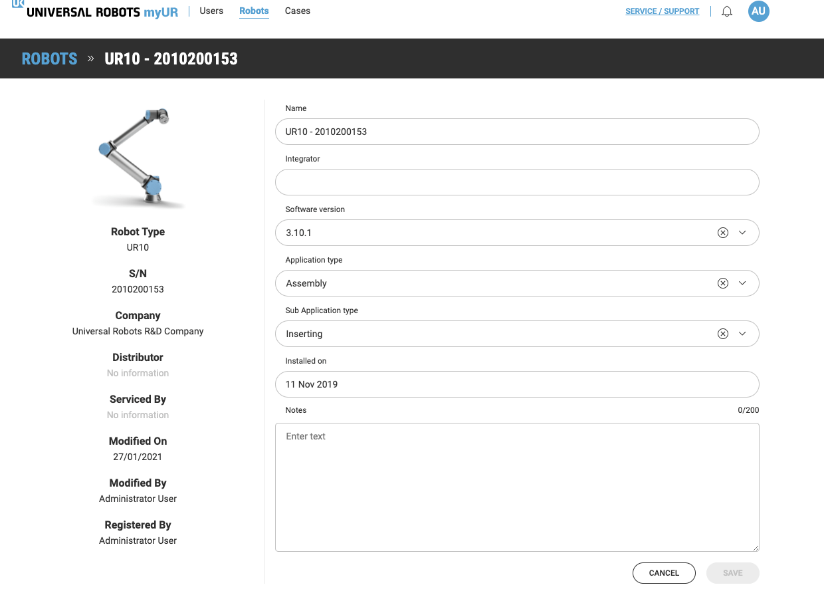
Task: Open the AU user avatar menu
Action: click(758, 11)
